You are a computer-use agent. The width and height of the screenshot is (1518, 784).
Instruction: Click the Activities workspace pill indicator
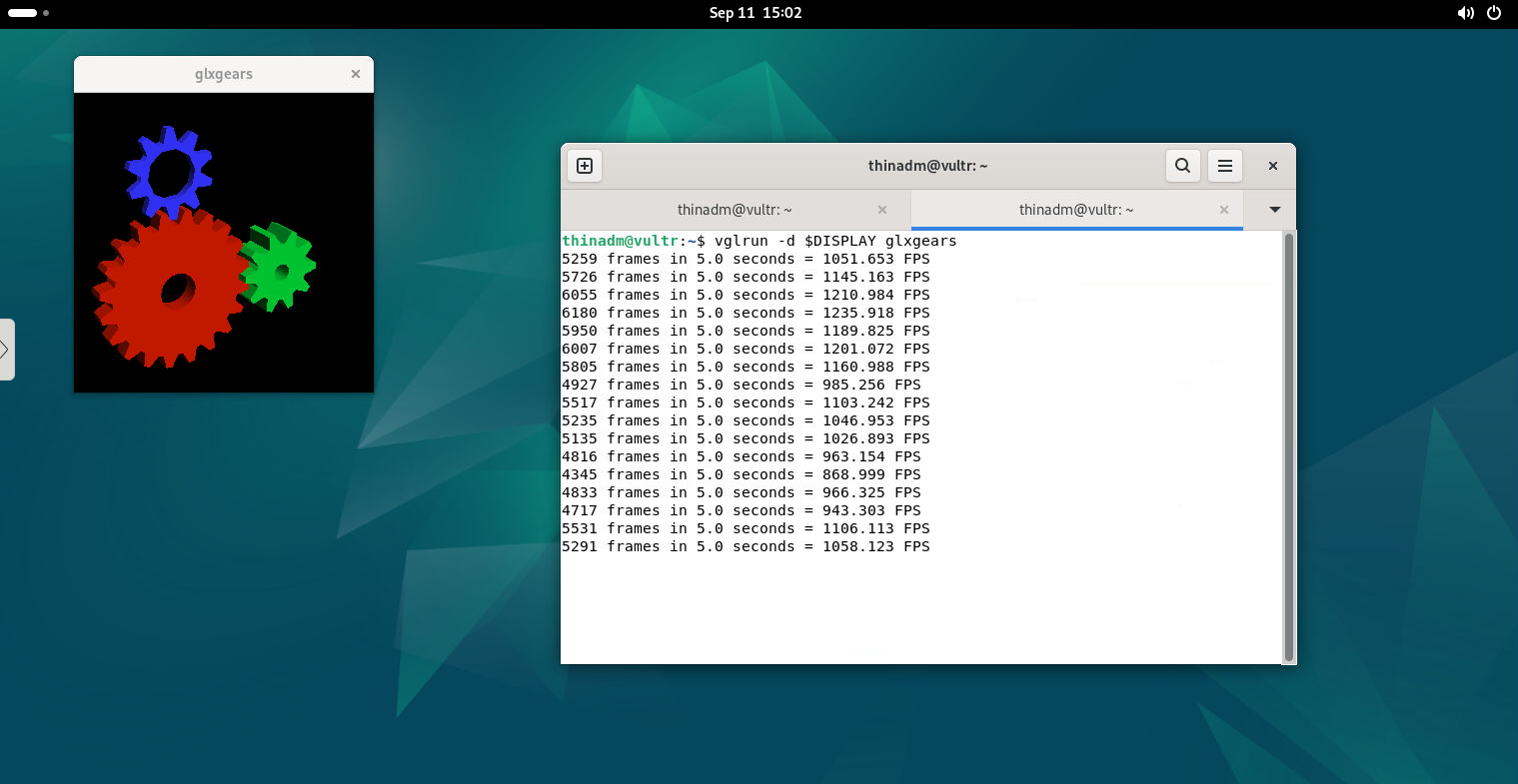pyautogui.click(x=23, y=13)
